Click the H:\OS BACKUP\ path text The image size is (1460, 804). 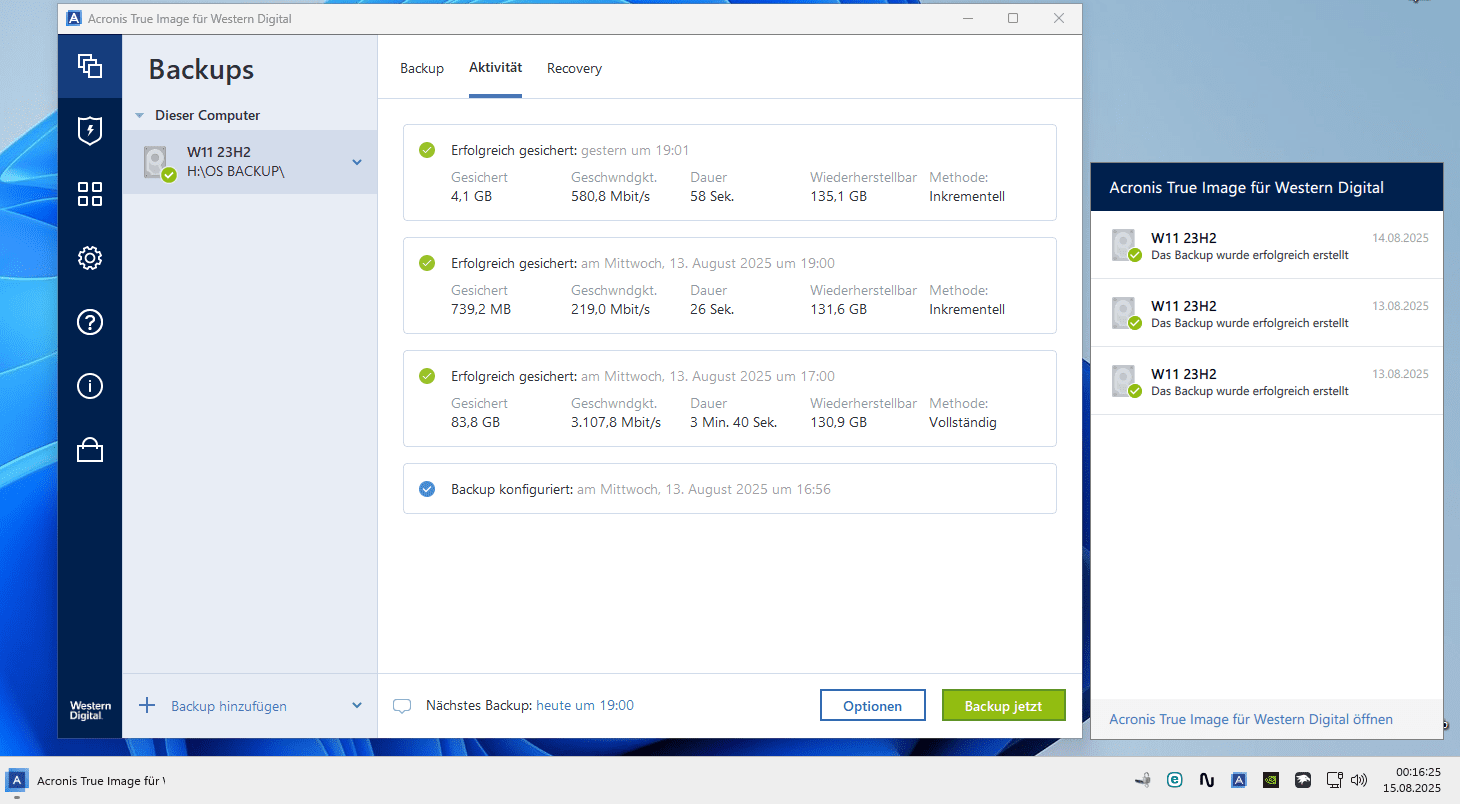(x=236, y=171)
